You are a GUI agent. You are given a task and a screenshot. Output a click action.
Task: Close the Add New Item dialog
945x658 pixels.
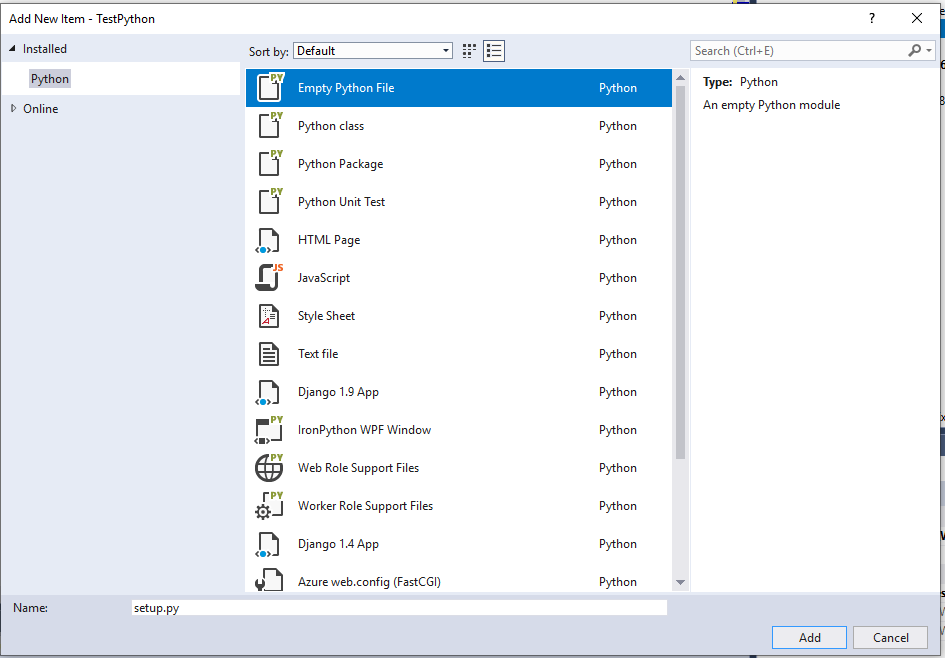[917, 19]
